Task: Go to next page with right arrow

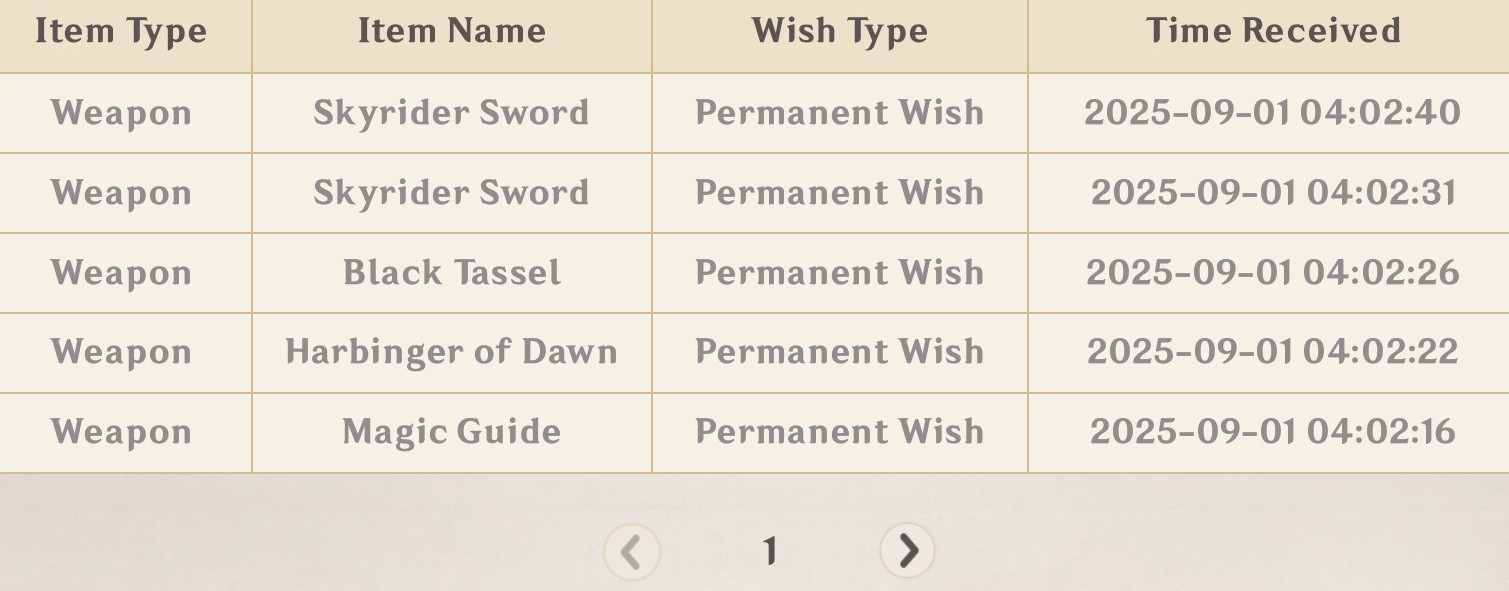Action: (907, 550)
